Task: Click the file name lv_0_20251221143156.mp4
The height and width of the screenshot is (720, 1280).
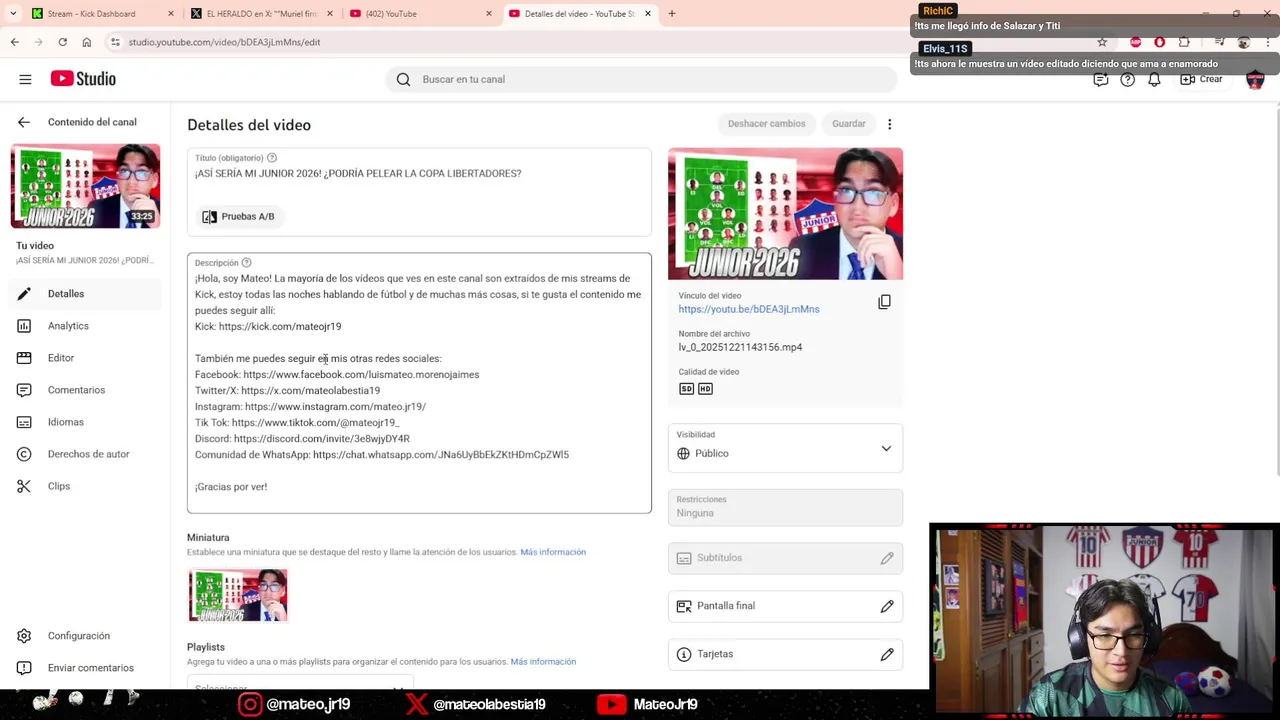Action: coord(740,347)
